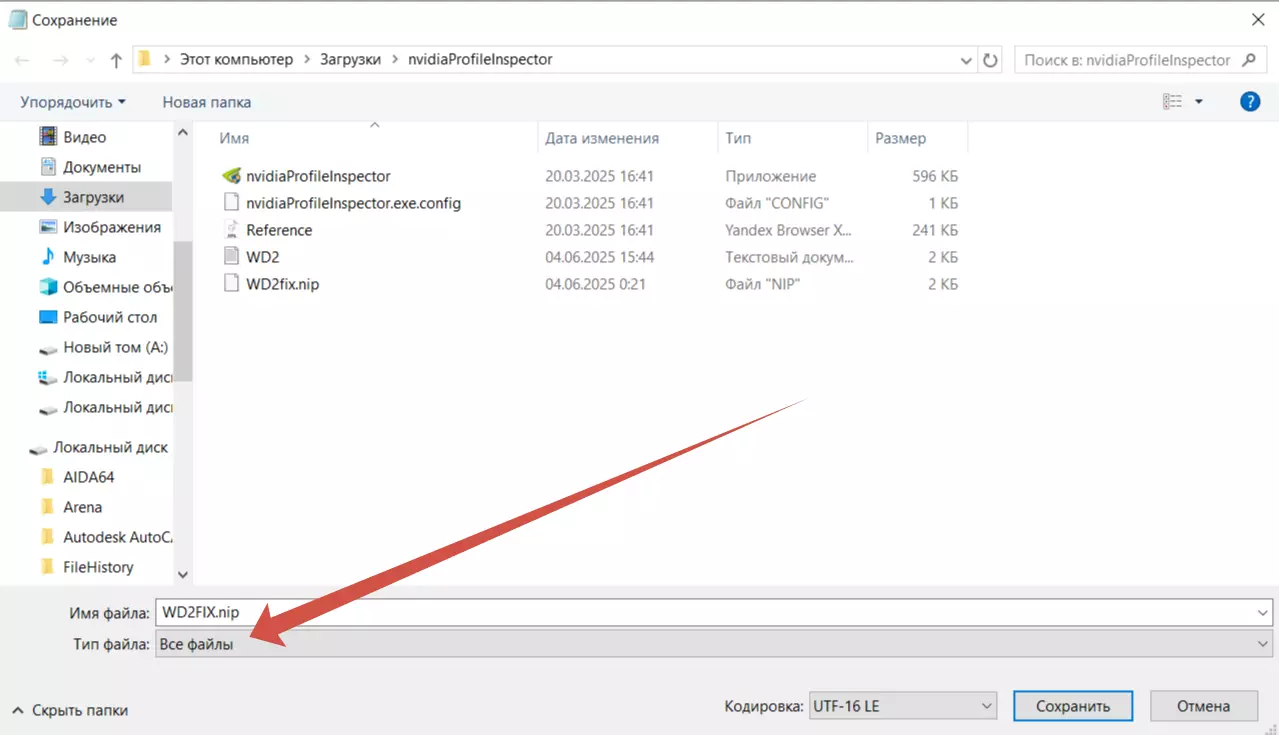This screenshot has width=1279, height=735.
Task: Click the sidebar scroll-up arrow
Action: (x=182, y=132)
